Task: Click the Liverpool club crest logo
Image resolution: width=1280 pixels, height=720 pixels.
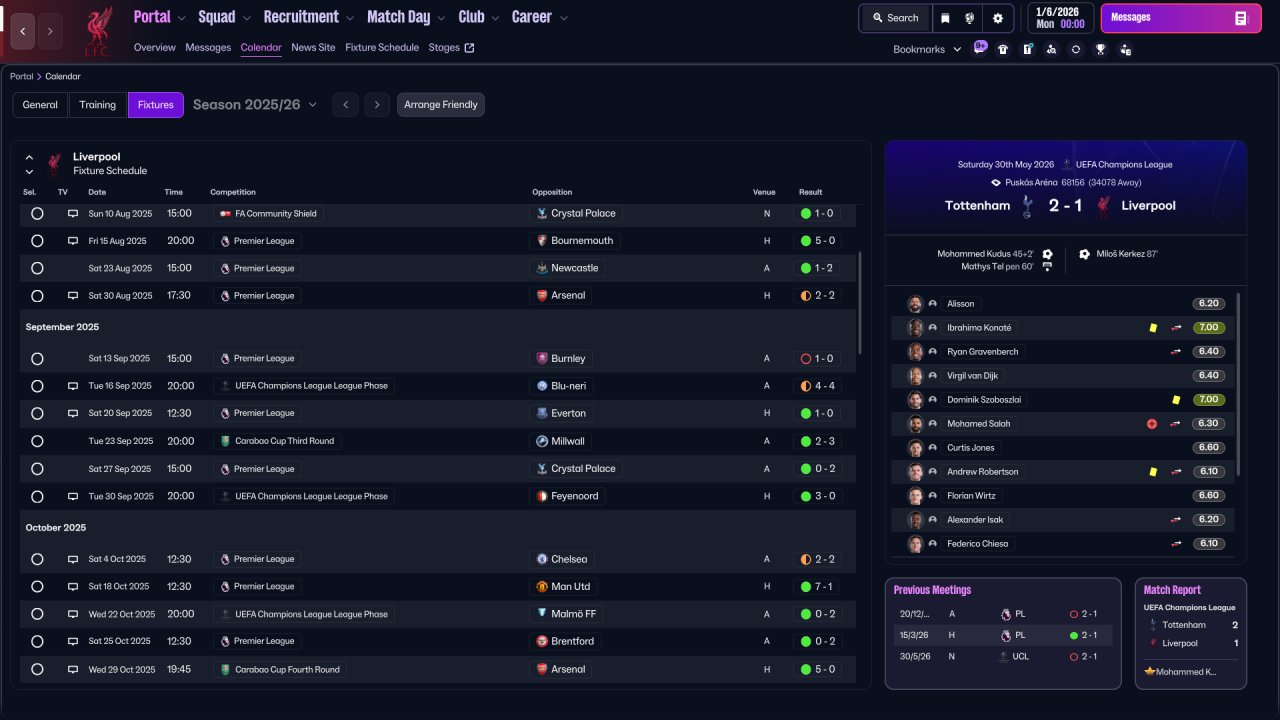Action: pyautogui.click(x=97, y=31)
